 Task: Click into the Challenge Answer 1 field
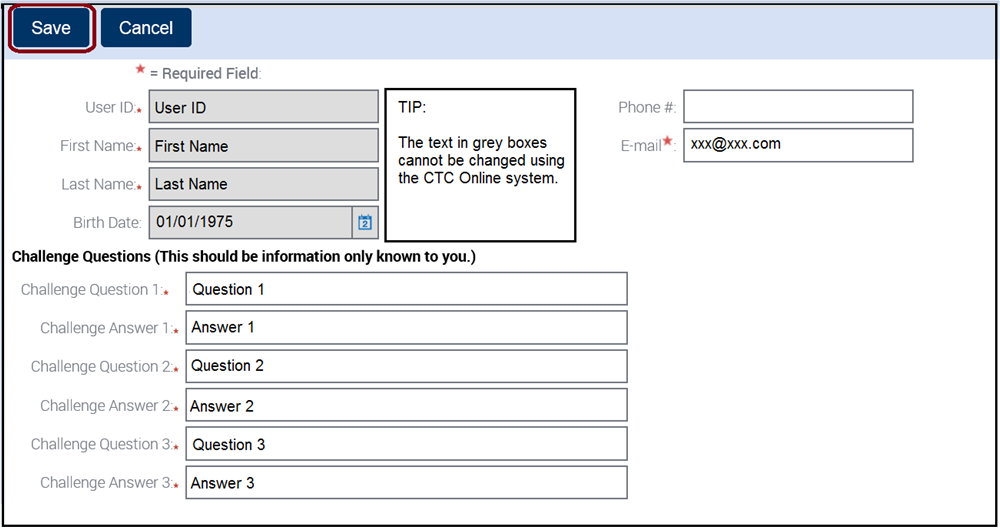coord(406,328)
